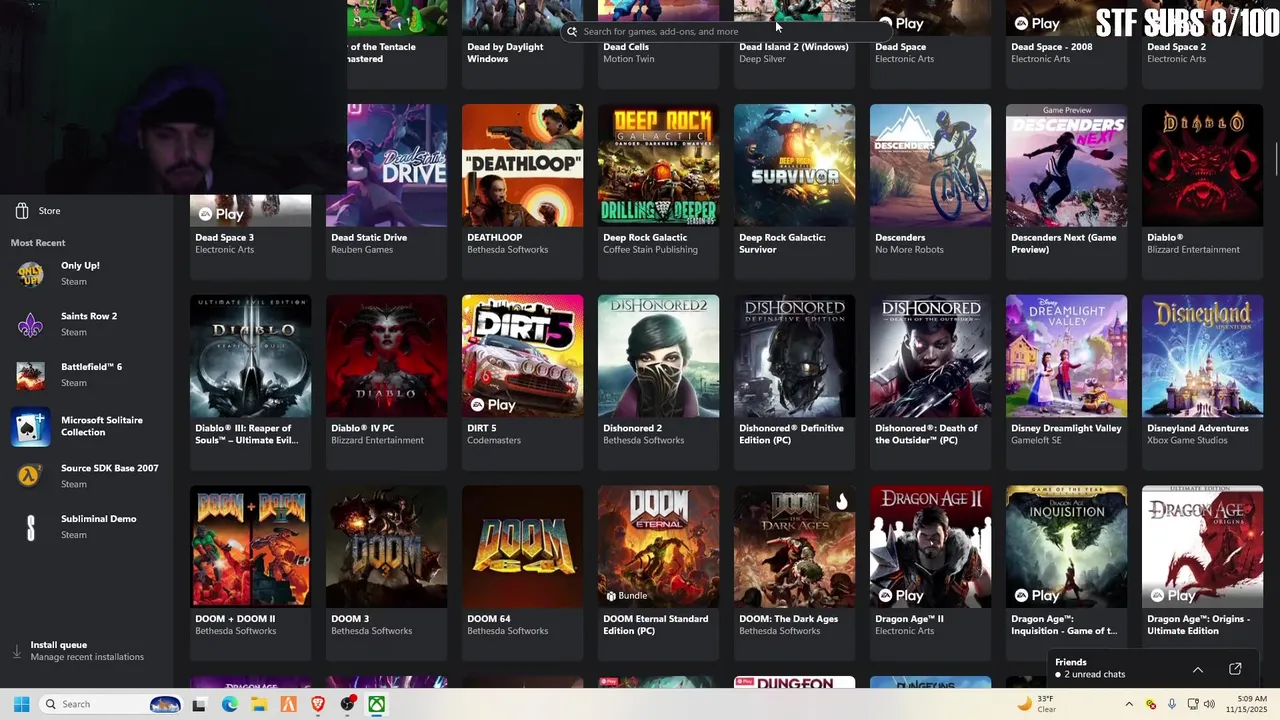Switch to Xbox app taskbar icon
This screenshot has height=720, width=1280.
pyautogui.click(x=377, y=704)
